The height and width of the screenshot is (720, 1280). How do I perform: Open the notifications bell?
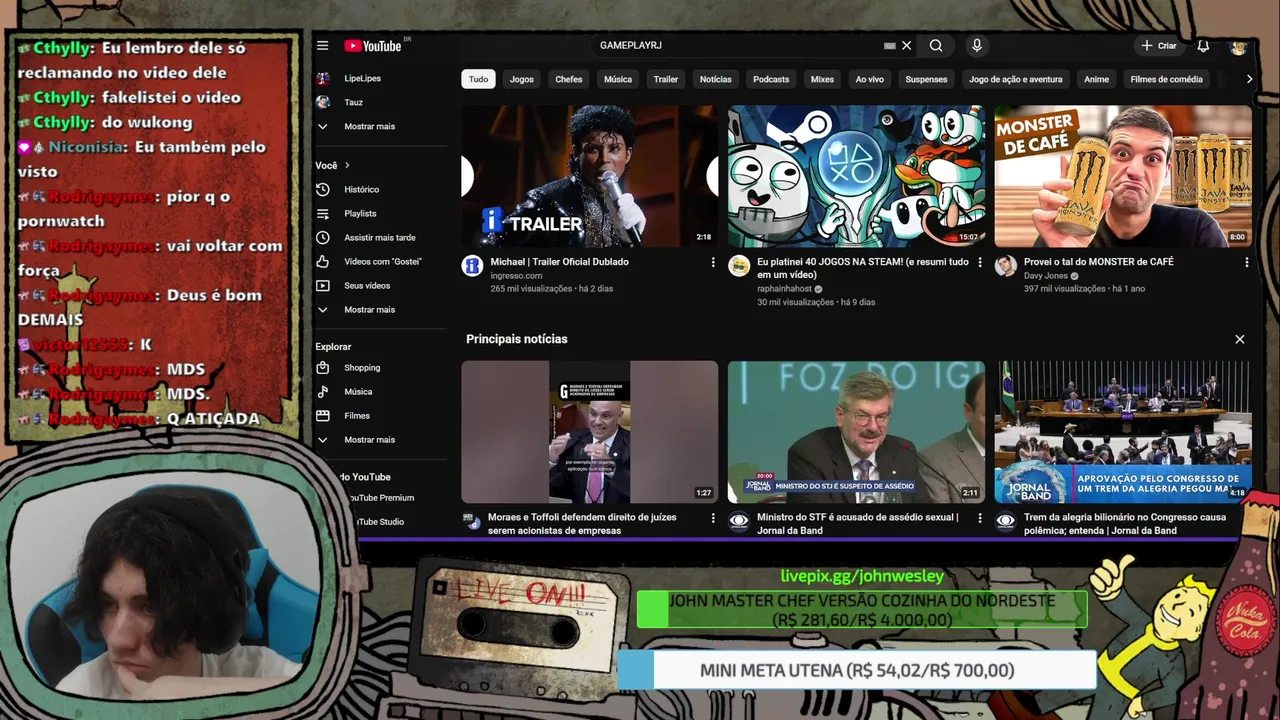pyautogui.click(x=1203, y=46)
